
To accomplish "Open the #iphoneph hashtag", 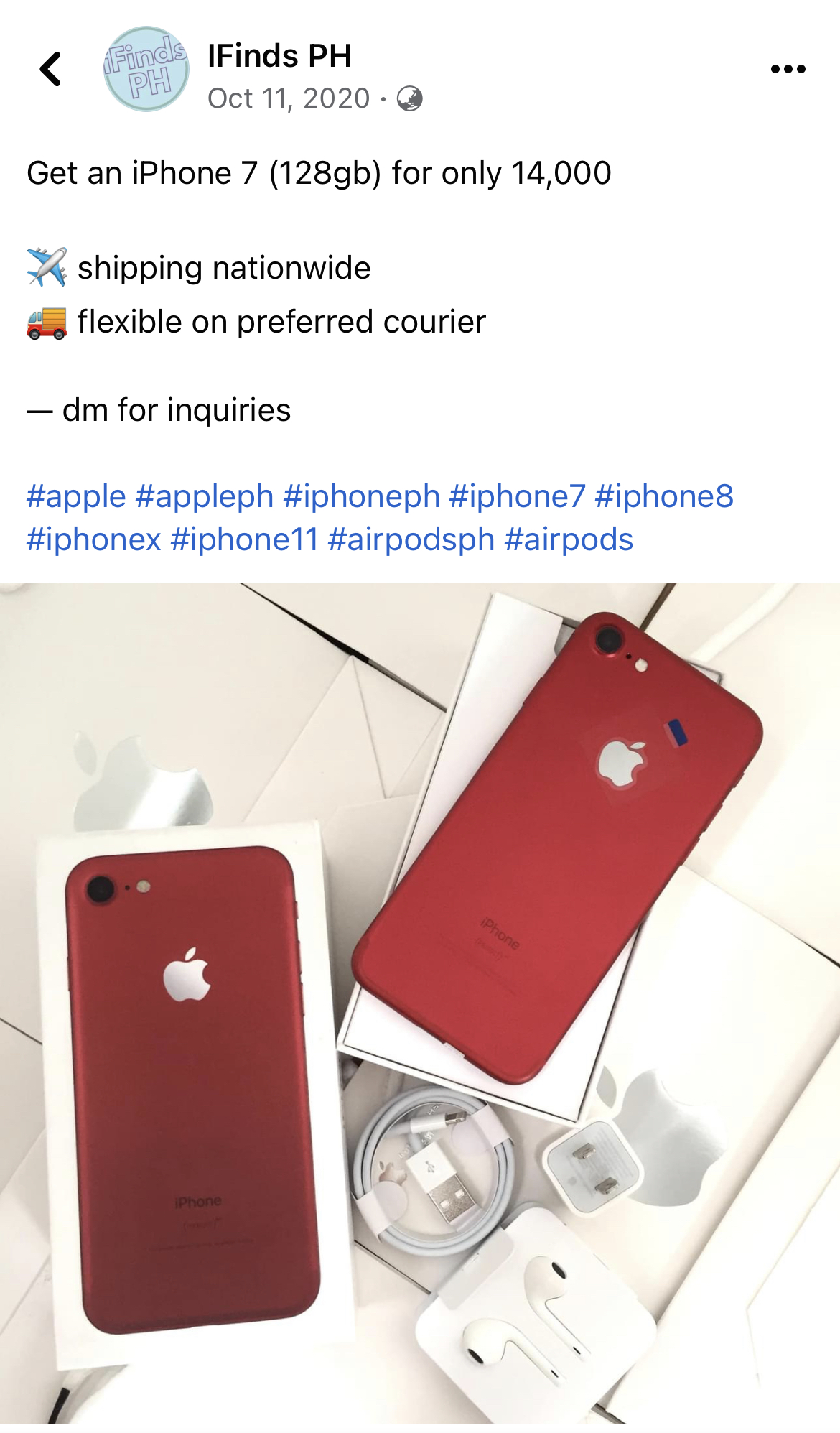I will coord(362,496).
